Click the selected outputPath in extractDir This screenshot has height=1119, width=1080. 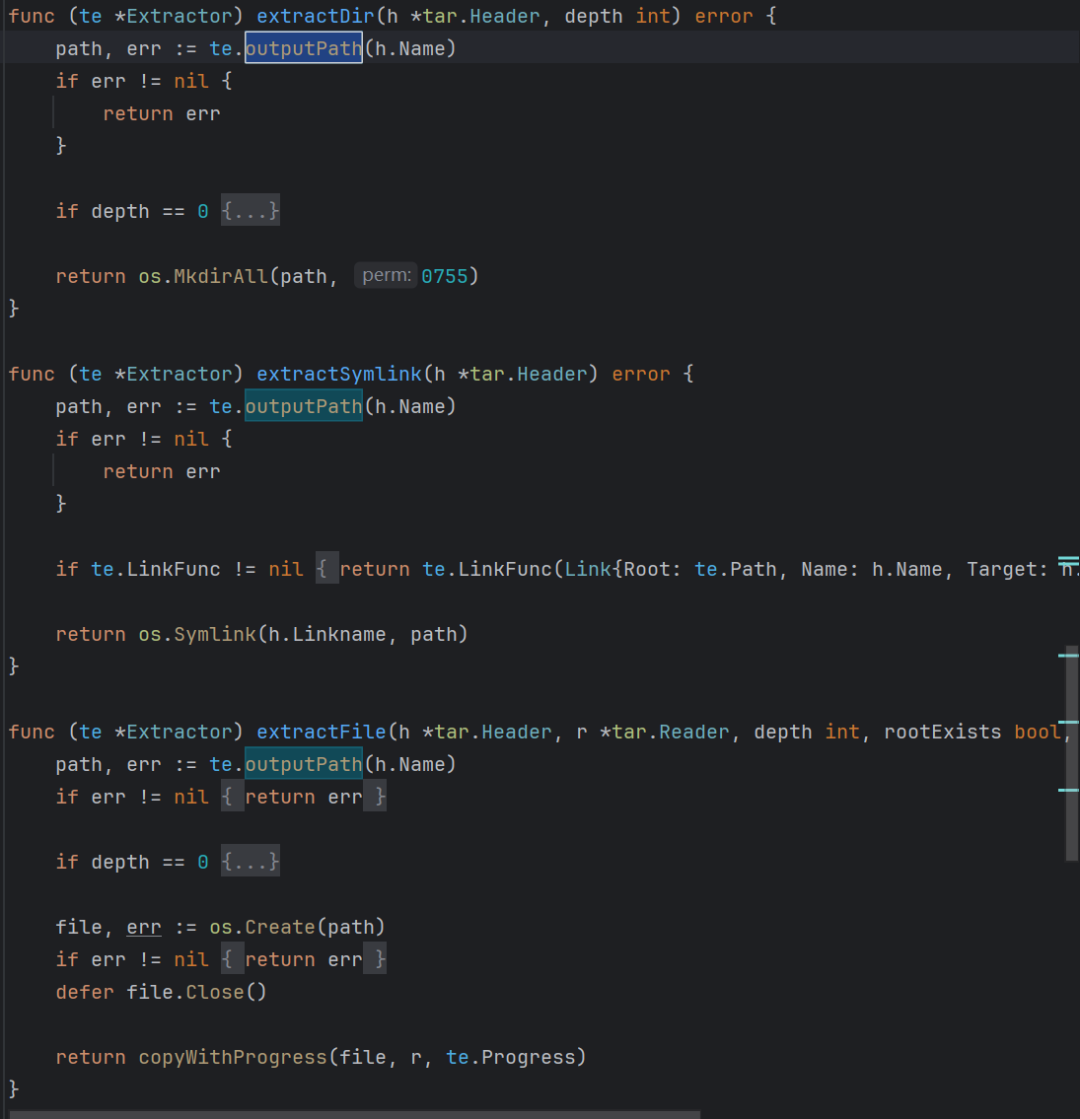pos(303,48)
